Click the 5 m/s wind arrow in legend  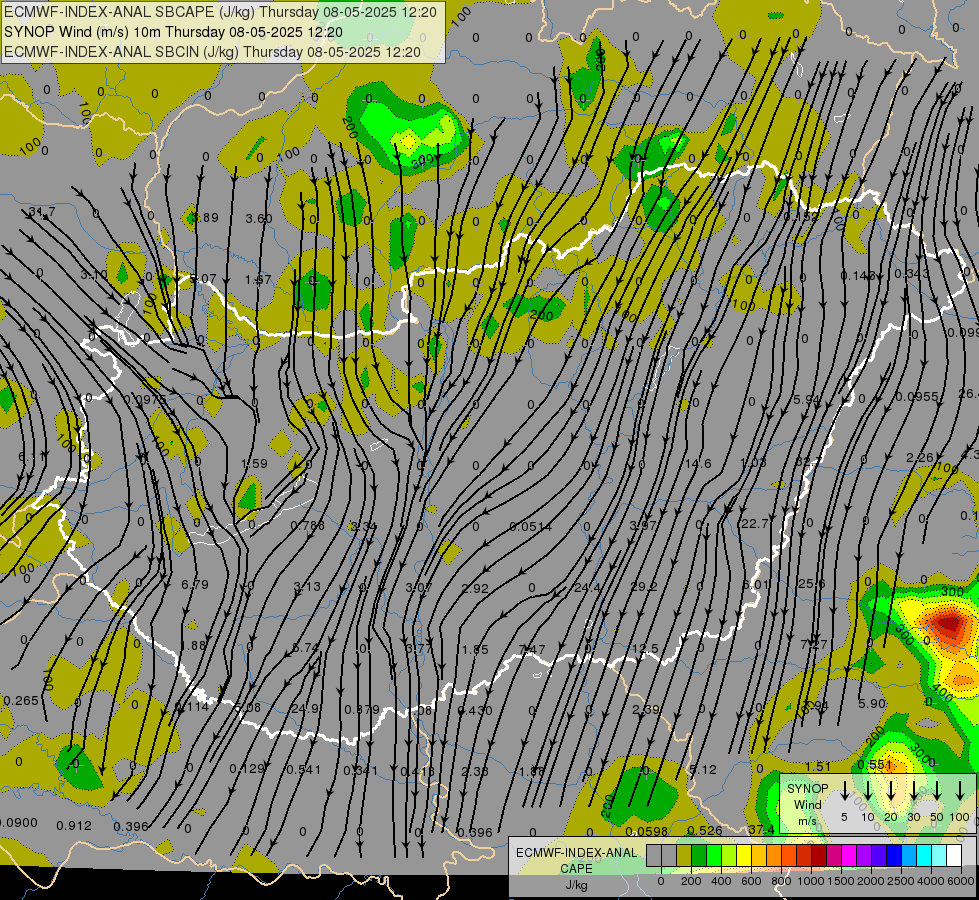pyautogui.click(x=844, y=792)
